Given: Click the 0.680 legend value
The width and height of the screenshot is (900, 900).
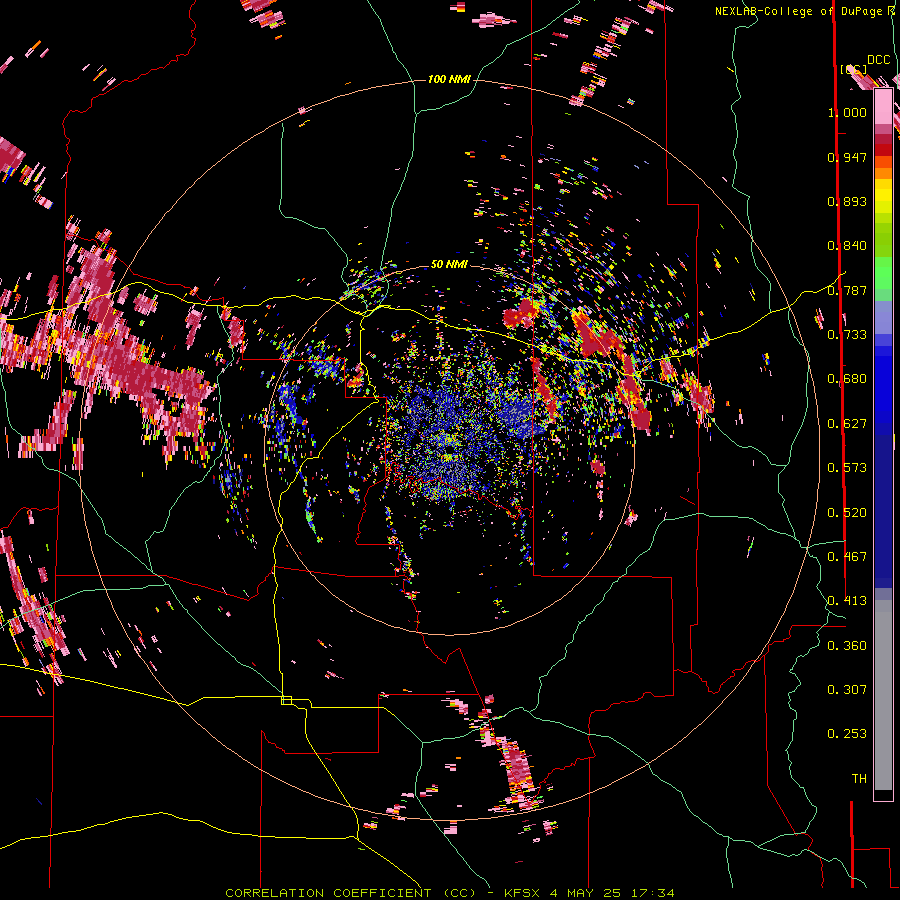Looking at the screenshot, I should 847,379.
